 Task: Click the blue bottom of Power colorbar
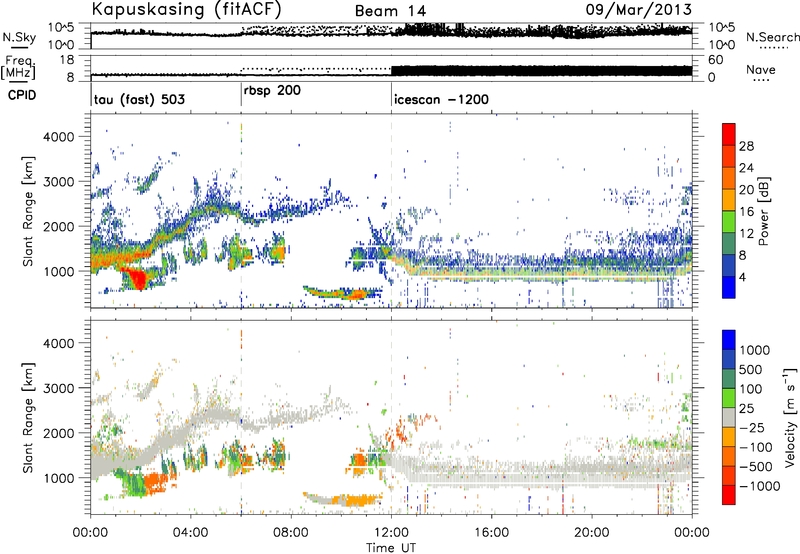[x=729, y=289]
